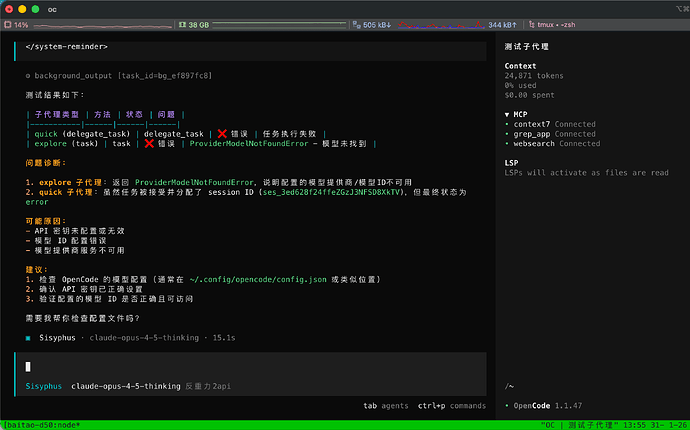
Task: Click the OpenCode 1.1.47 version text
Action: pyautogui.click(x=547, y=406)
